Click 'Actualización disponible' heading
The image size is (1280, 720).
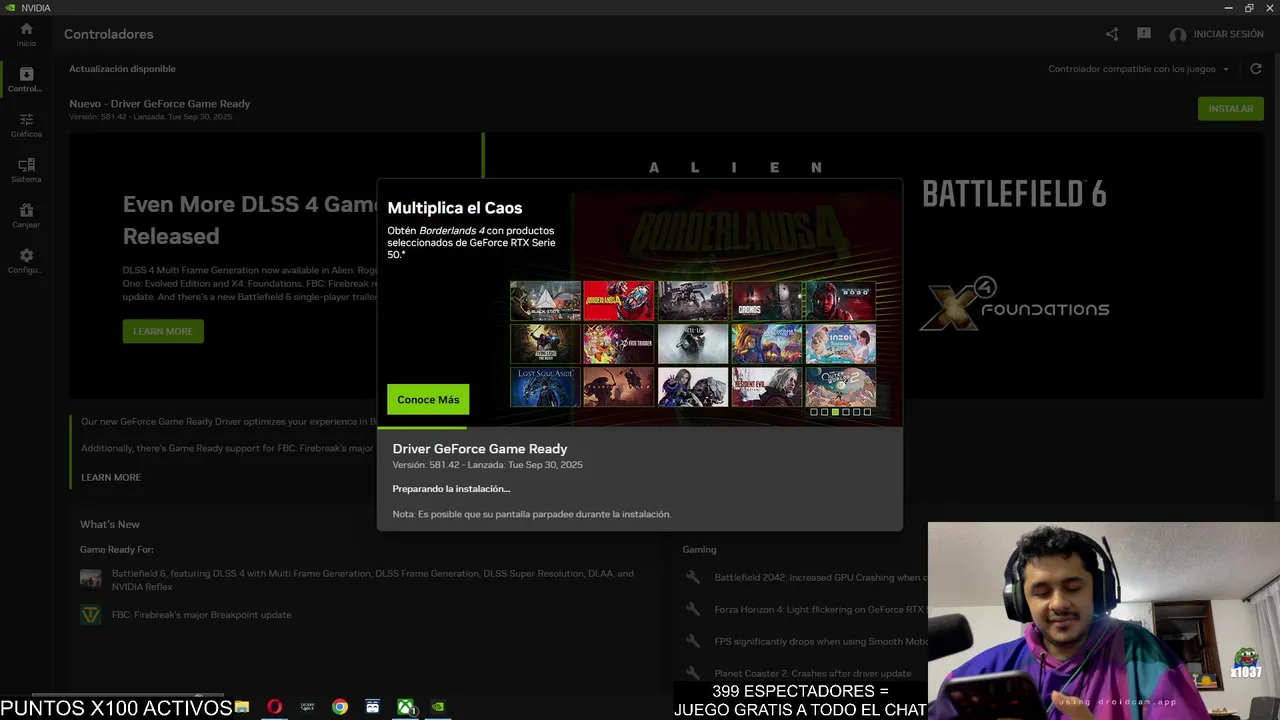[x=122, y=69]
